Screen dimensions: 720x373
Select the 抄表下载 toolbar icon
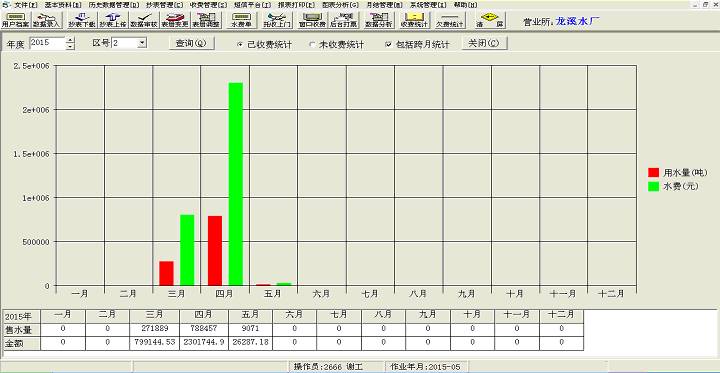81,20
